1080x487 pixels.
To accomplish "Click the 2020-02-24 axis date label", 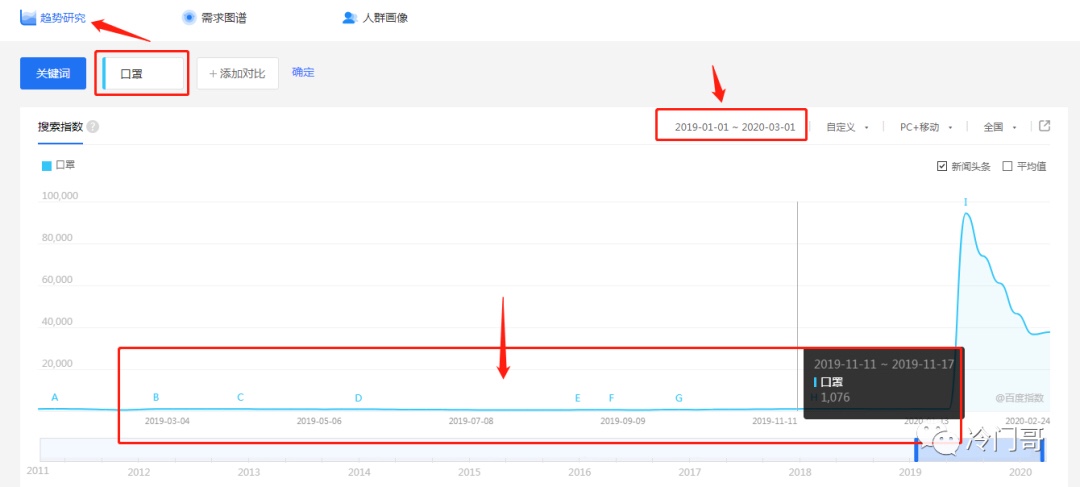I will tap(1028, 421).
